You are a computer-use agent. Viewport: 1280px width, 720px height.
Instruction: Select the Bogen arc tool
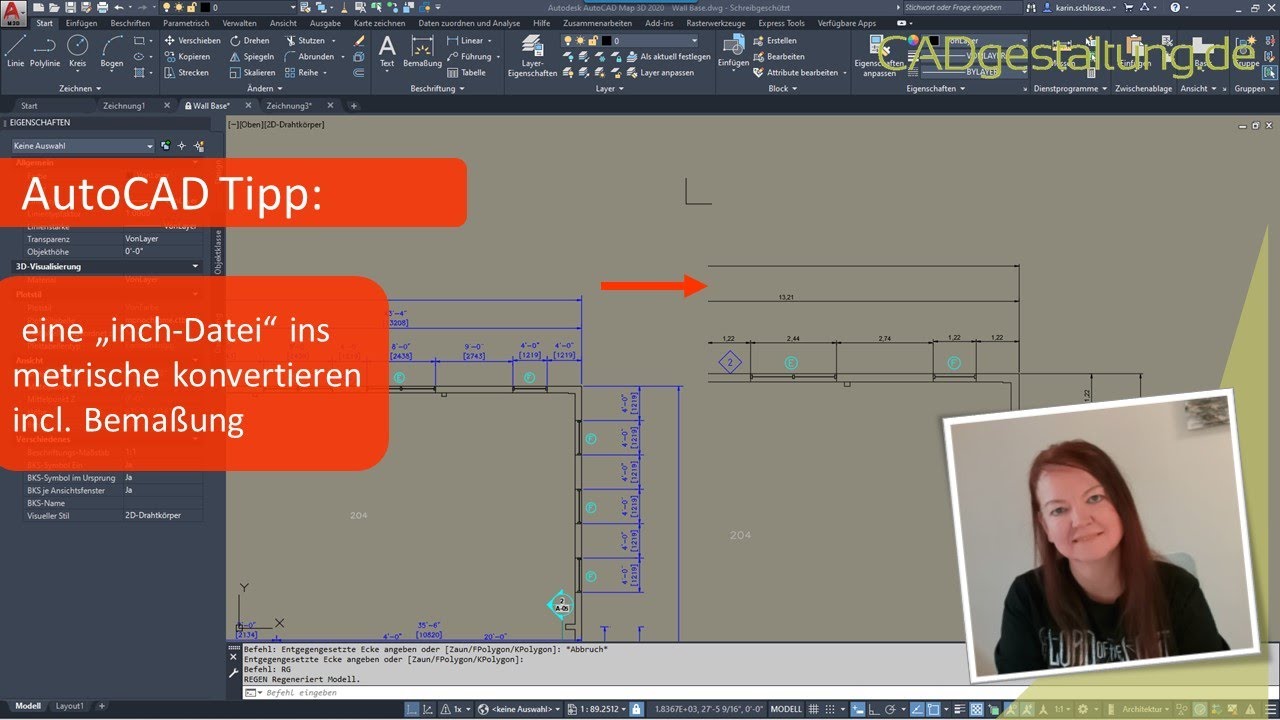coord(112,51)
